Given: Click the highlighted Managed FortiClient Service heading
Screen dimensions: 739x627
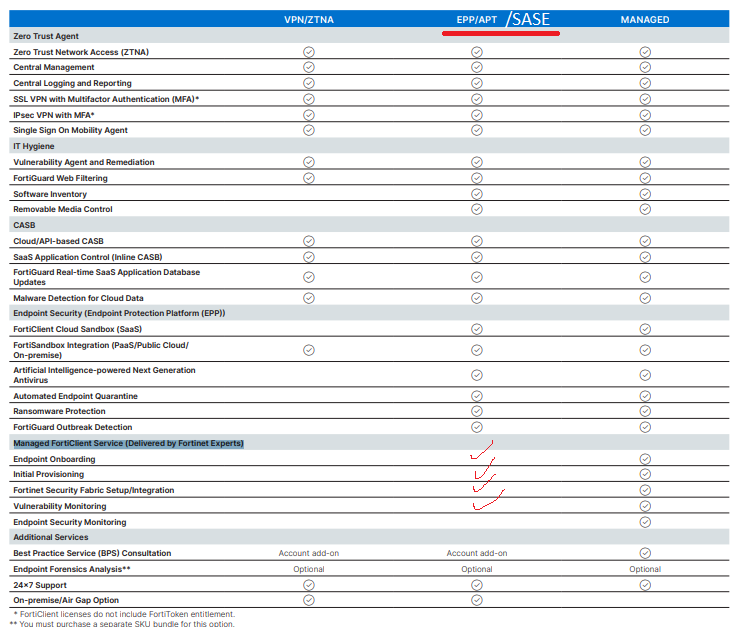Looking at the screenshot, I should (128, 443).
